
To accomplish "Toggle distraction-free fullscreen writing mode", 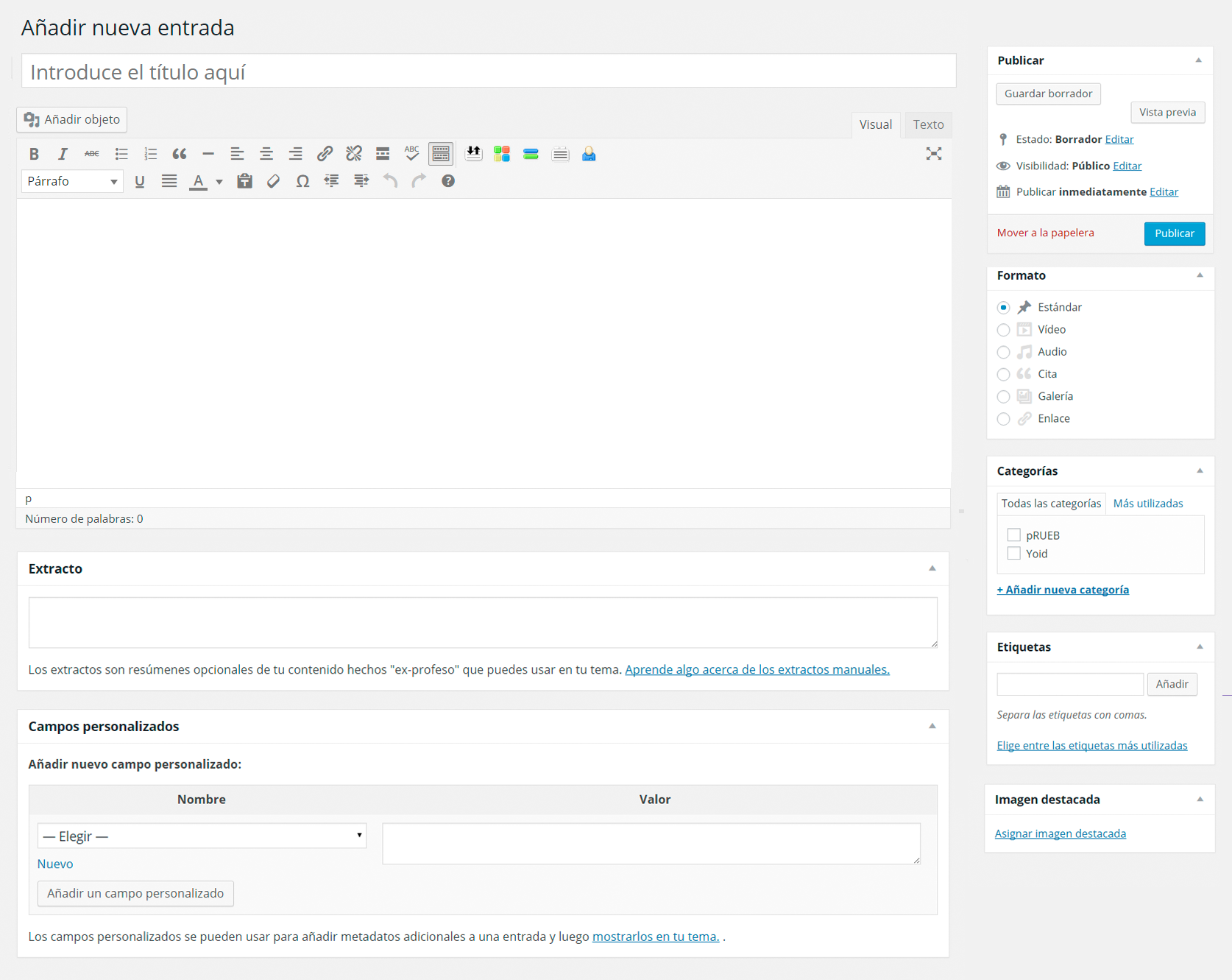I will pyautogui.click(x=933, y=153).
